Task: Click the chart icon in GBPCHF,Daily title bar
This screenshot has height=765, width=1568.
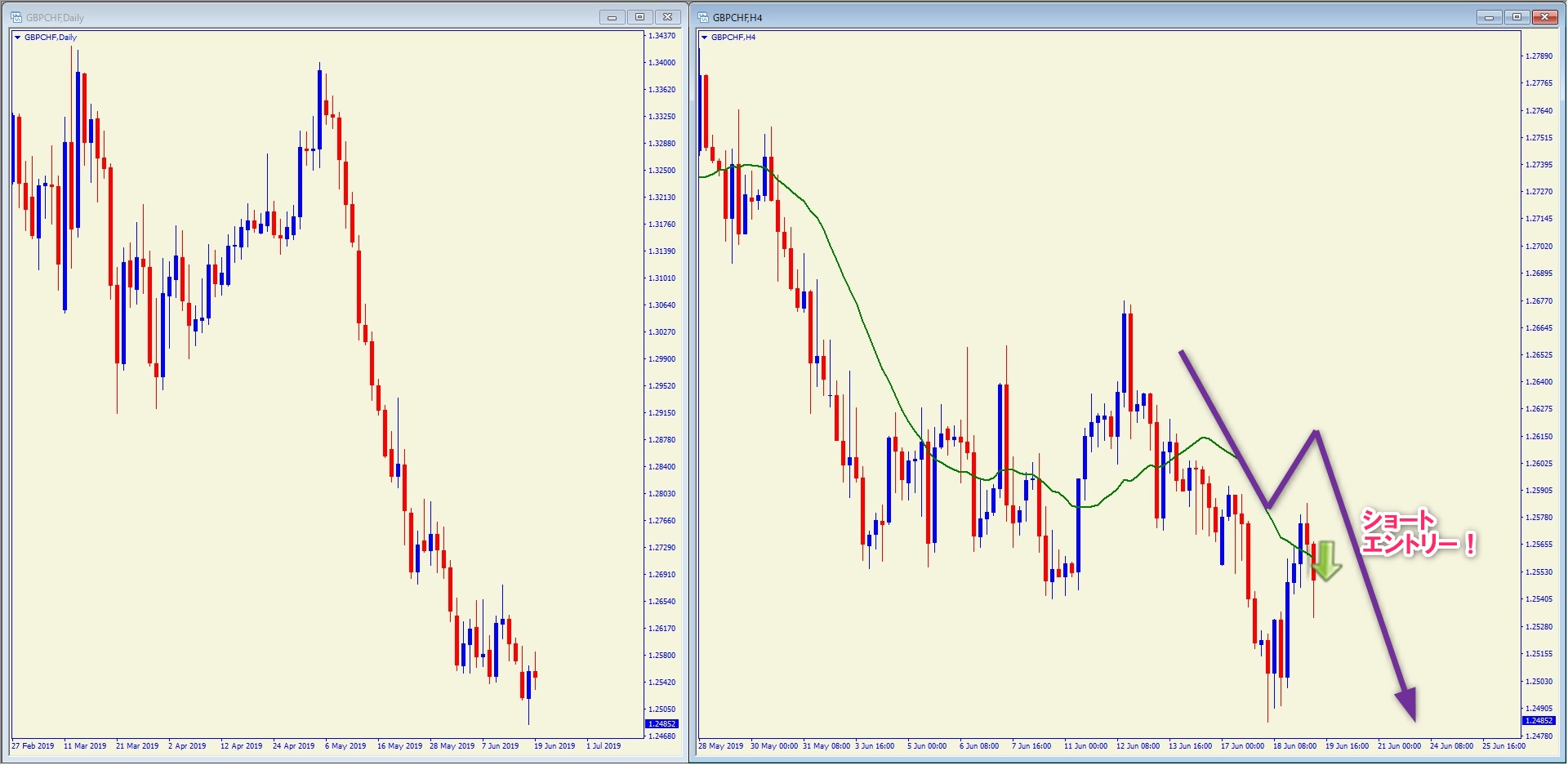Action: pos(16,17)
